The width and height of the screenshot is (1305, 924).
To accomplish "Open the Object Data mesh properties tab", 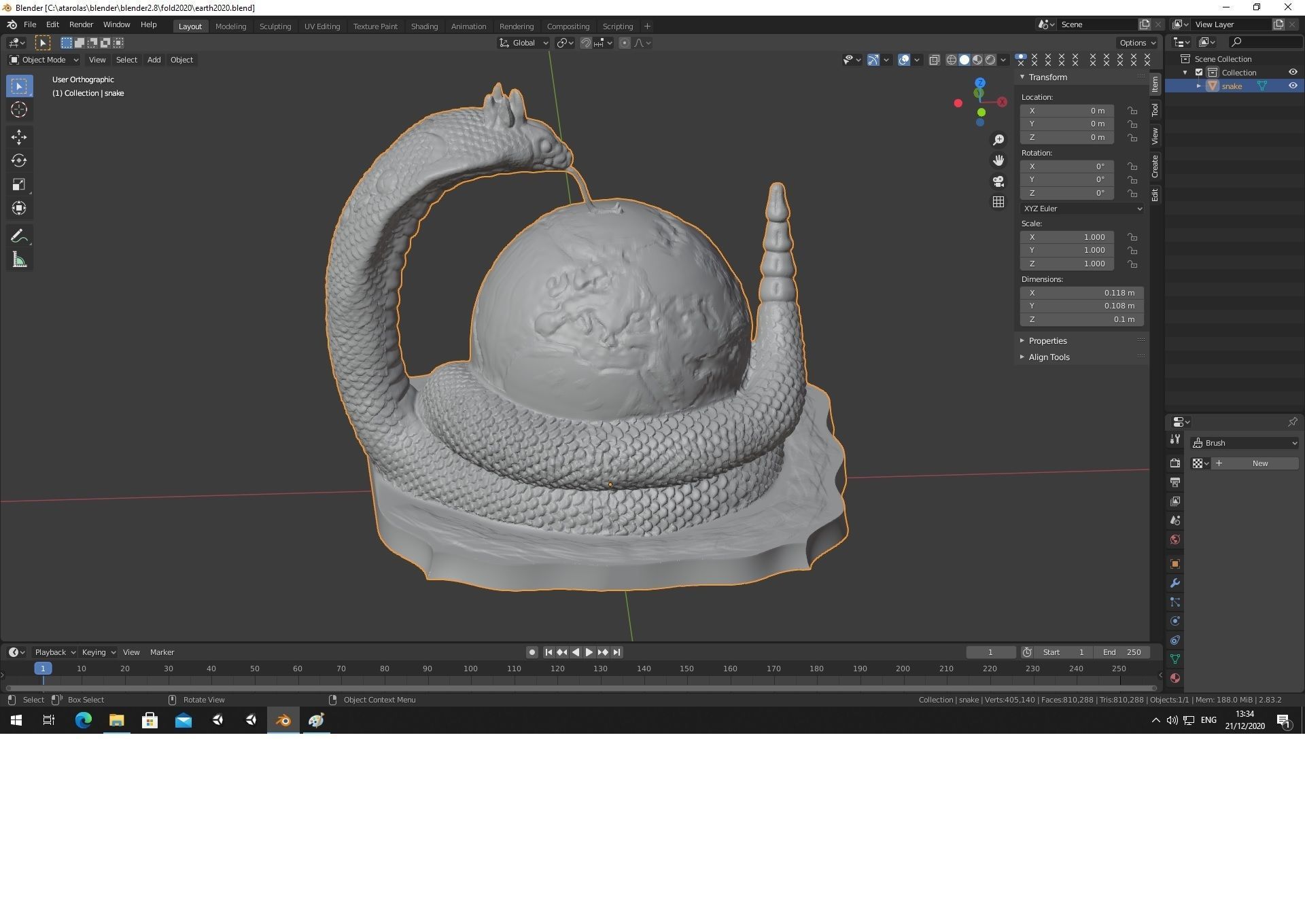I will click(x=1175, y=659).
